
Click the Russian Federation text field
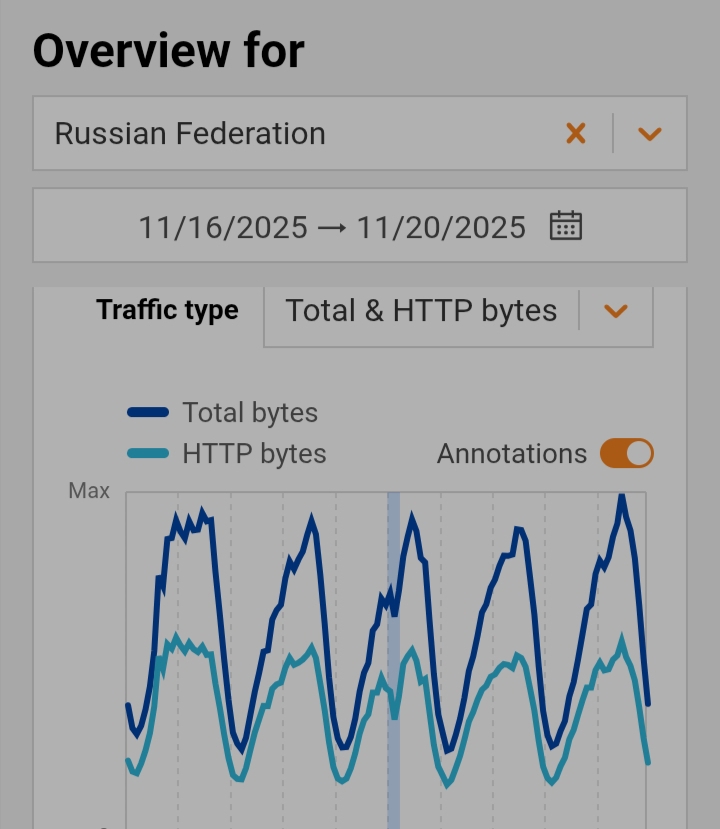[x=300, y=133]
